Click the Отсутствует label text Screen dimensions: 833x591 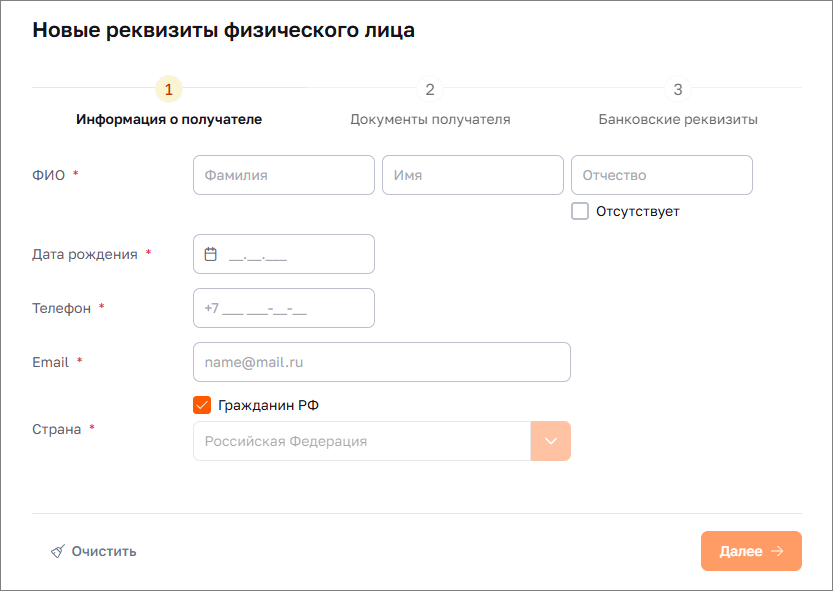pyautogui.click(x=638, y=212)
